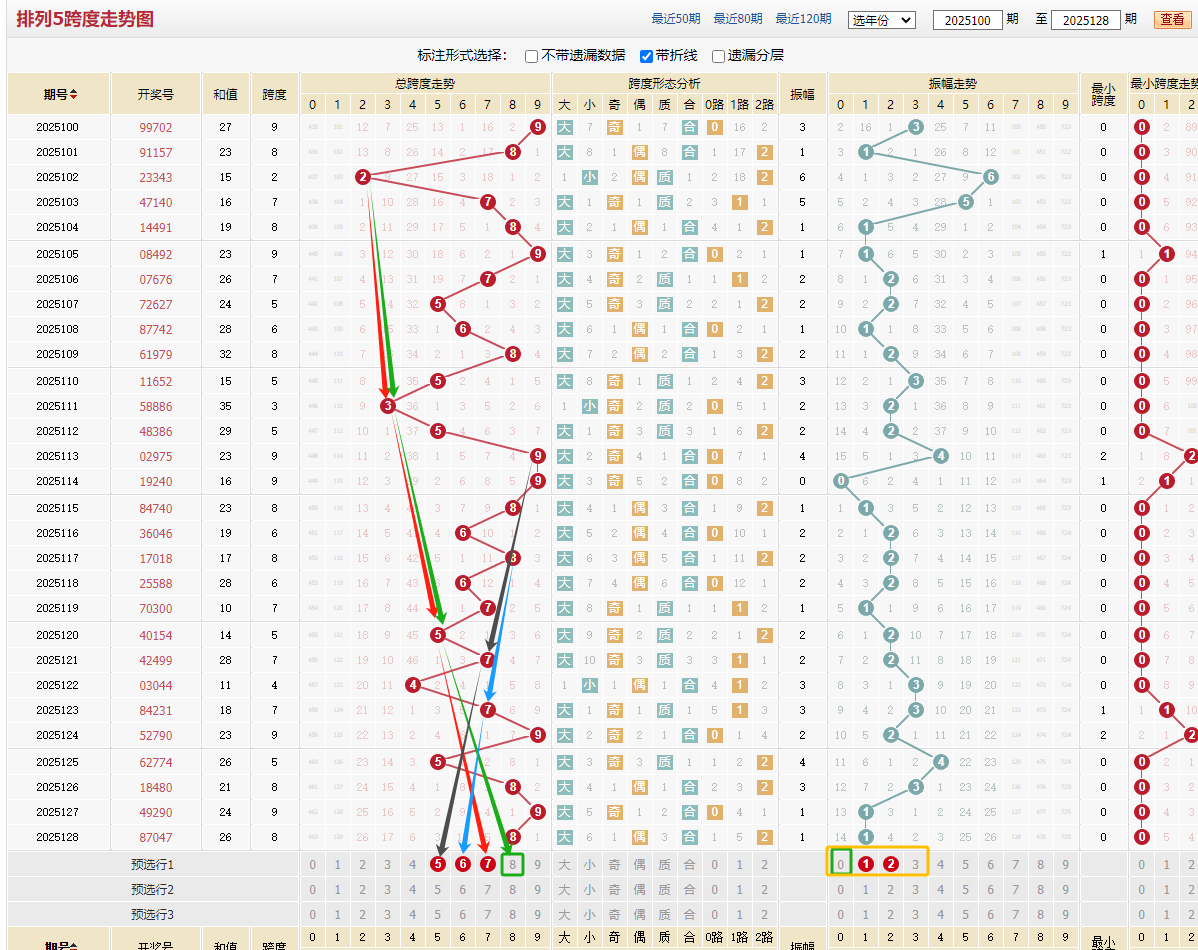Sort by 期号 using the top header arrow icon
The image size is (1198, 950).
[x=73, y=94]
